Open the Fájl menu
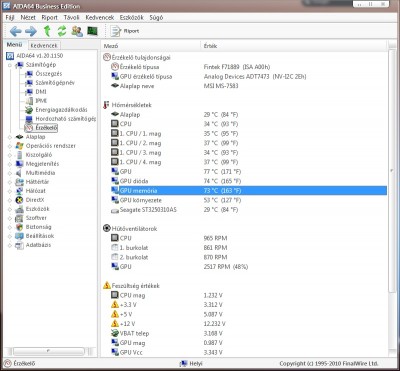 click(x=10, y=17)
